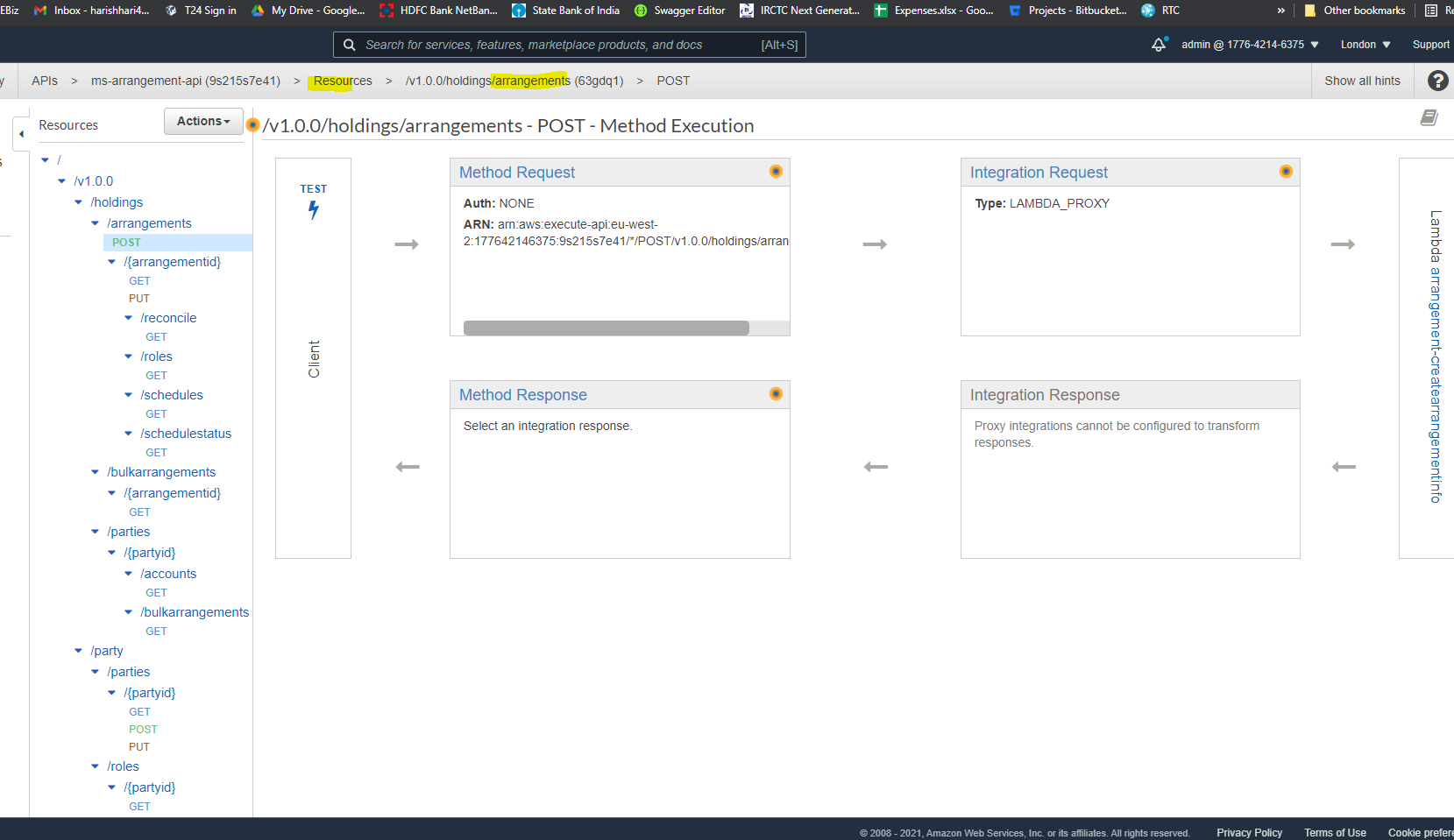The height and width of the screenshot is (840, 1454).
Task: Click the Method Request hint dot
Action: coord(776,172)
